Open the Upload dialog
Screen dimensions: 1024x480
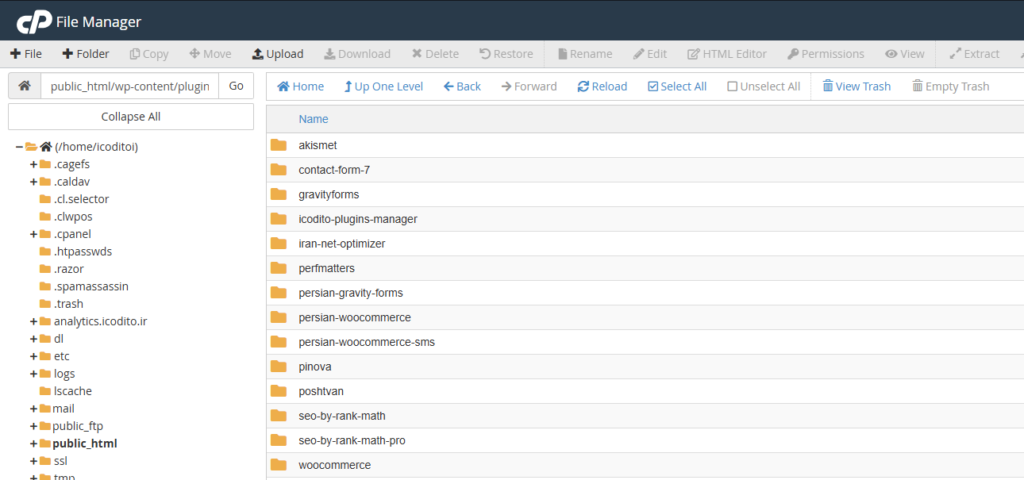coord(278,54)
